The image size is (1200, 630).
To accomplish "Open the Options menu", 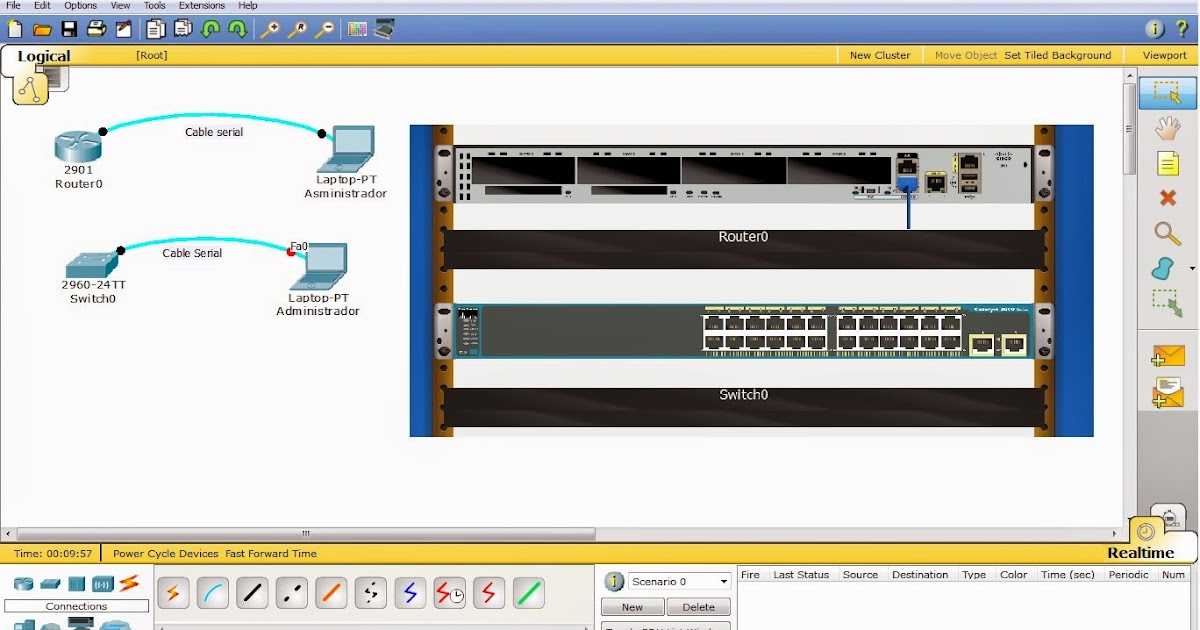I will [x=81, y=6].
